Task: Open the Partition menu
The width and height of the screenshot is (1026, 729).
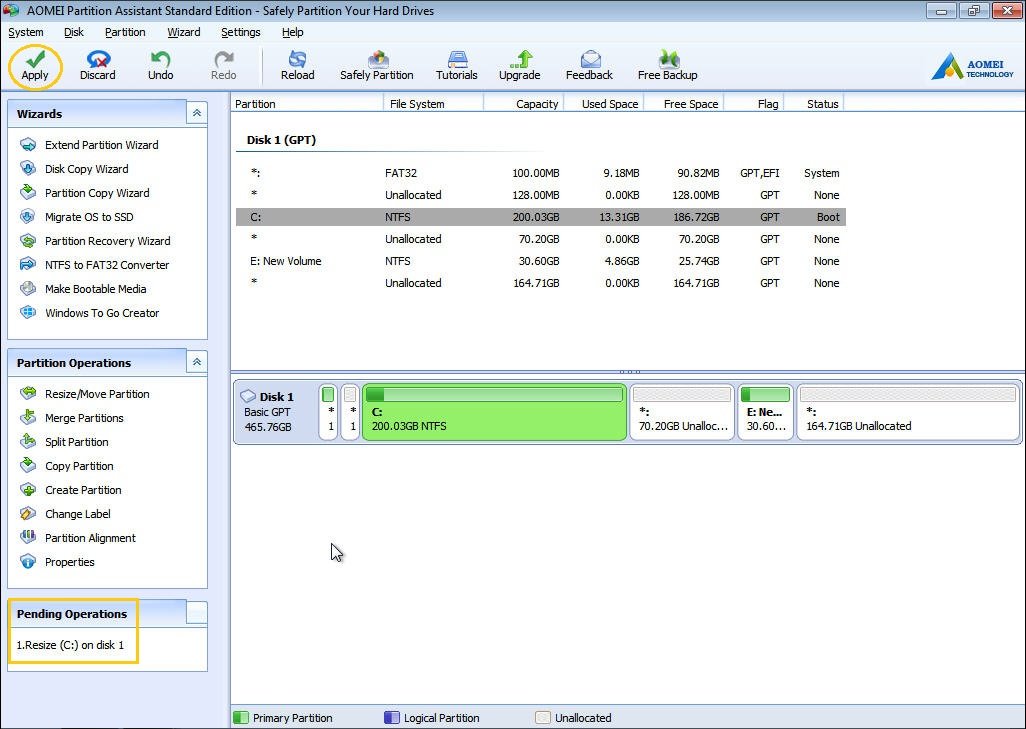Action: (x=125, y=32)
